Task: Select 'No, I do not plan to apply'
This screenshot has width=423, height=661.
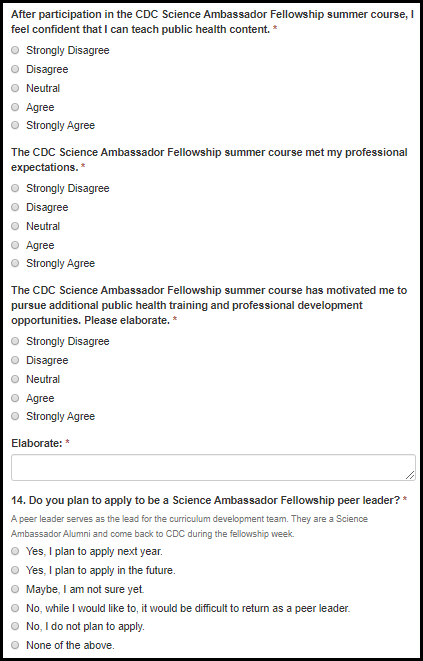Action: coord(15,626)
